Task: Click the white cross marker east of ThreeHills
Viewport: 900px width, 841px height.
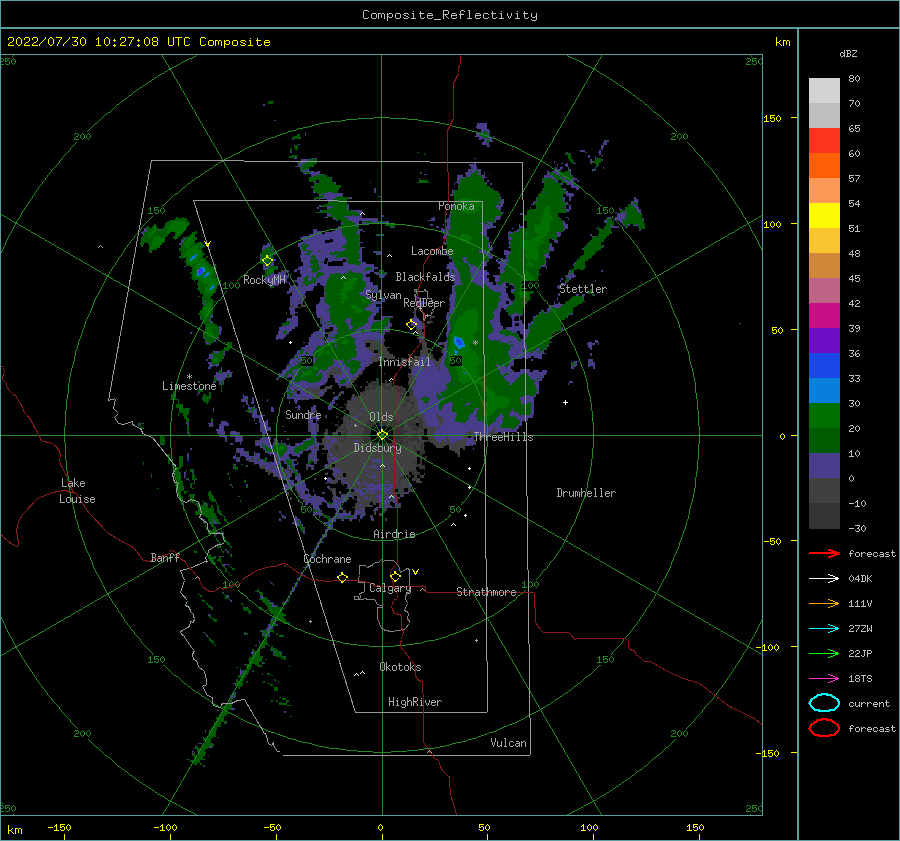Action: (565, 402)
